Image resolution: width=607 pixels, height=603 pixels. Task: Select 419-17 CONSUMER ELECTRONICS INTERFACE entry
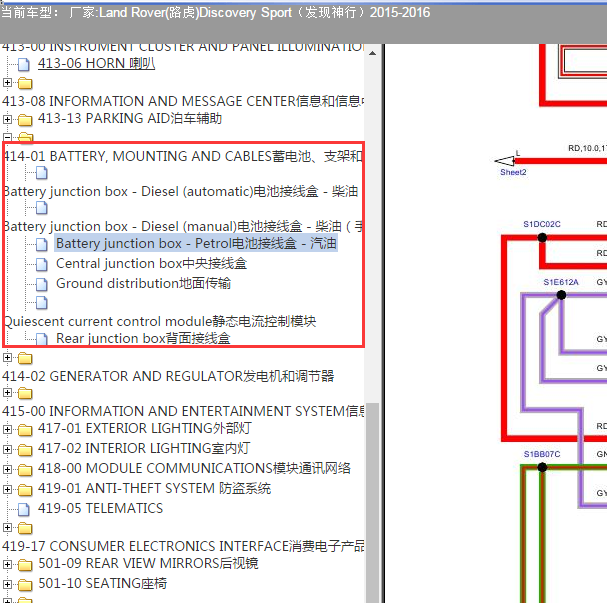183,546
